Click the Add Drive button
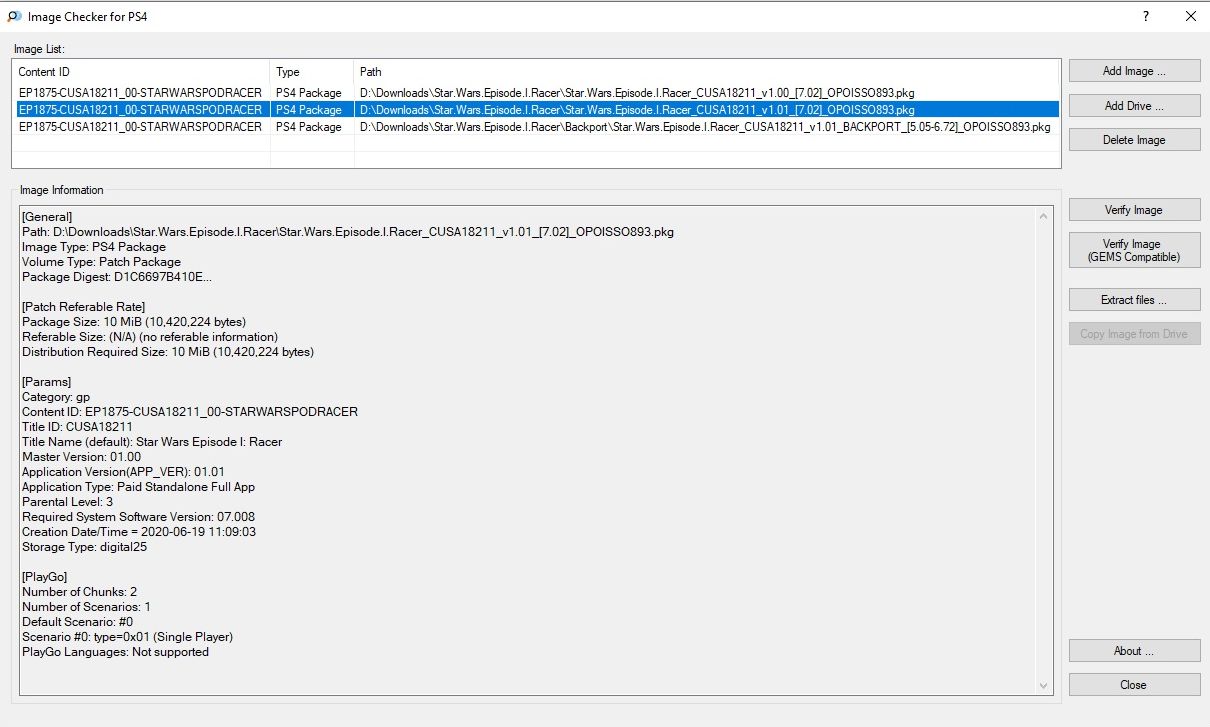Image resolution: width=1210 pixels, height=727 pixels. click(1134, 106)
